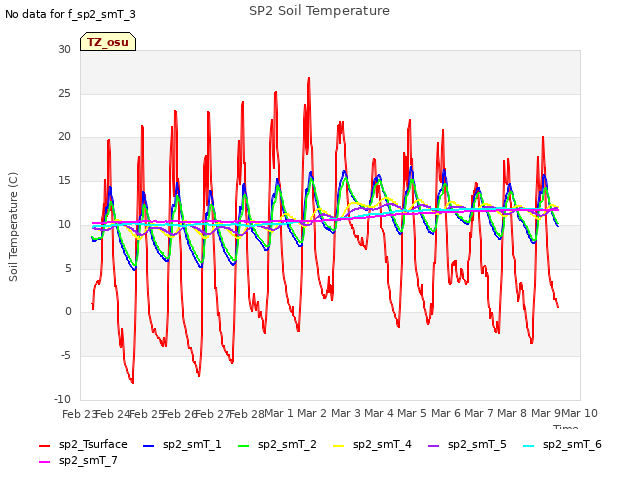Click the Feb 26 x-axis tick label

point(179,414)
